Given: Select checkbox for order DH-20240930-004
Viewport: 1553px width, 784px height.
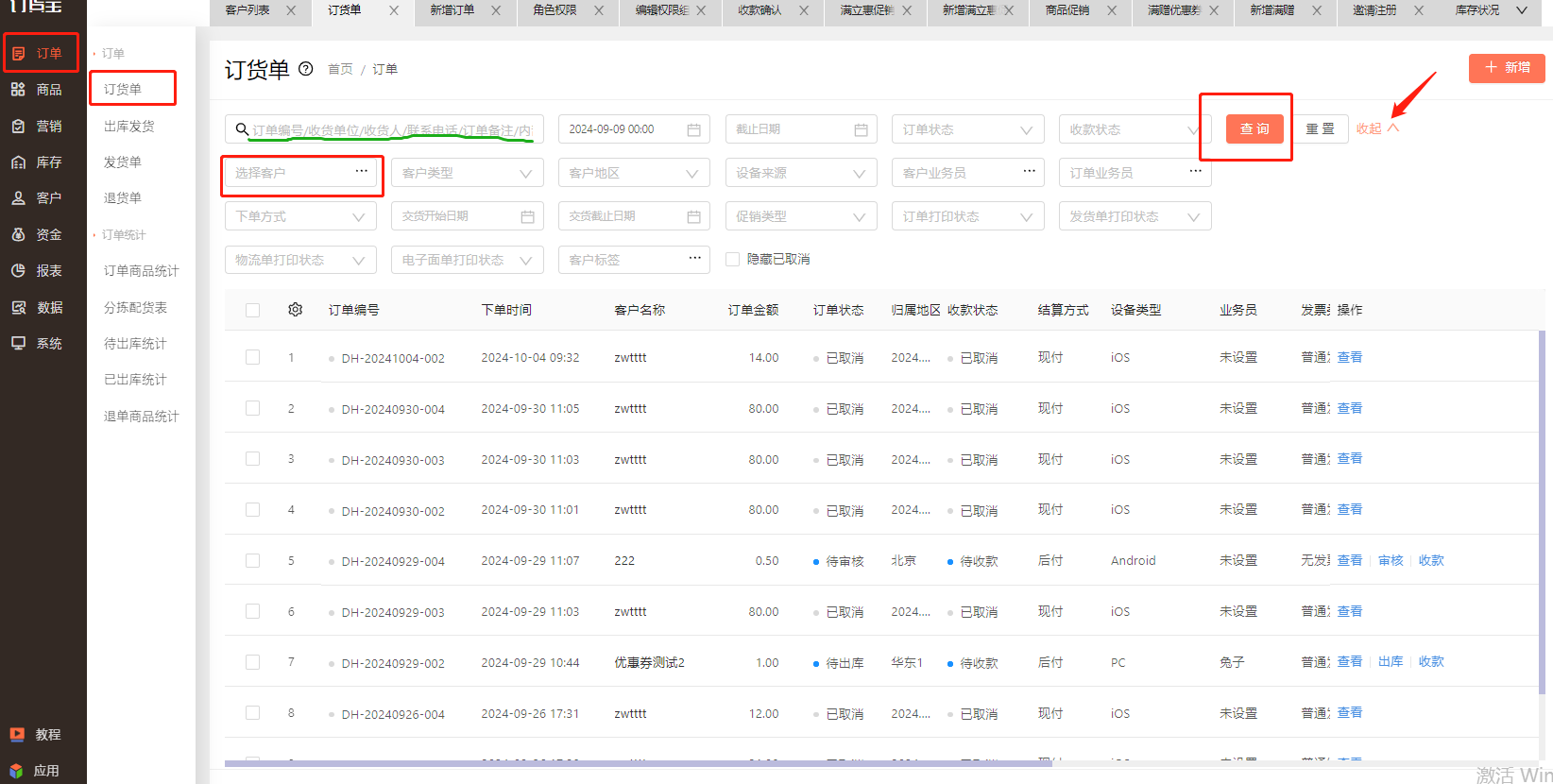Looking at the screenshot, I should 252,408.
